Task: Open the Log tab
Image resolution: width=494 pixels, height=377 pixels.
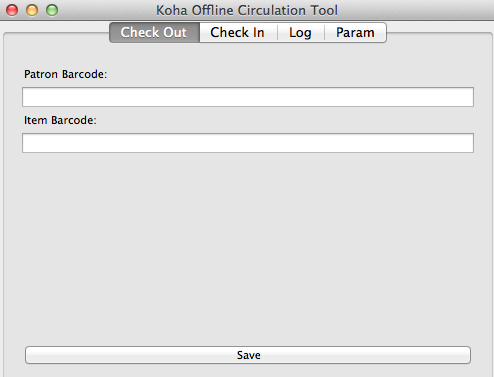Action: pos(301,33)
